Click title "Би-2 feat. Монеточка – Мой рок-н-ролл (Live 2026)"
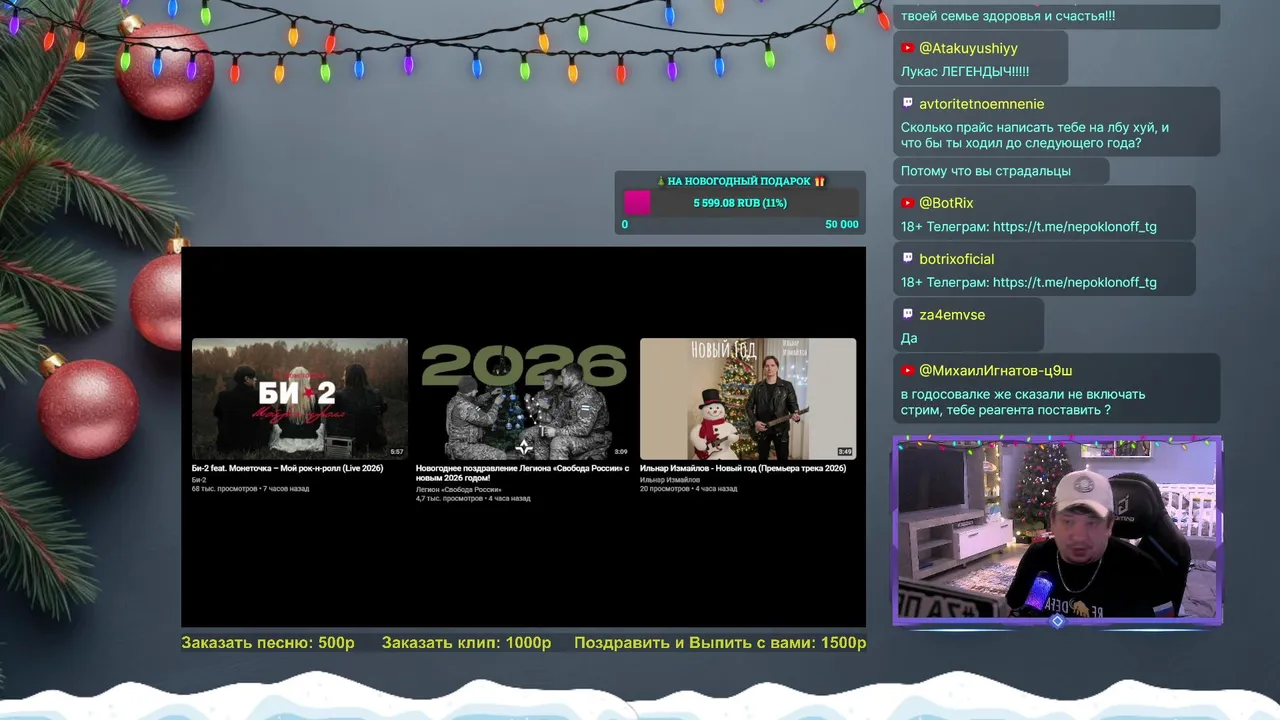This screenshot has height=720, width=1280. click(287, 468)
